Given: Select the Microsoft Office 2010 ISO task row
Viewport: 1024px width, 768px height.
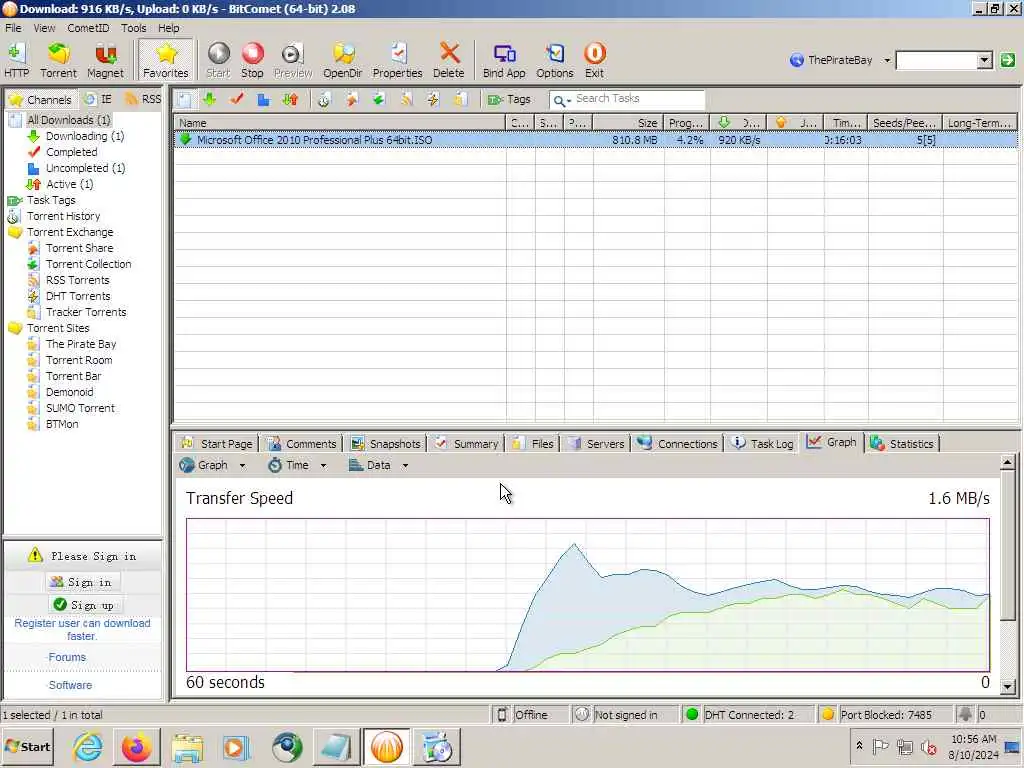Looking at the screenshot, I should coord(595,140).
